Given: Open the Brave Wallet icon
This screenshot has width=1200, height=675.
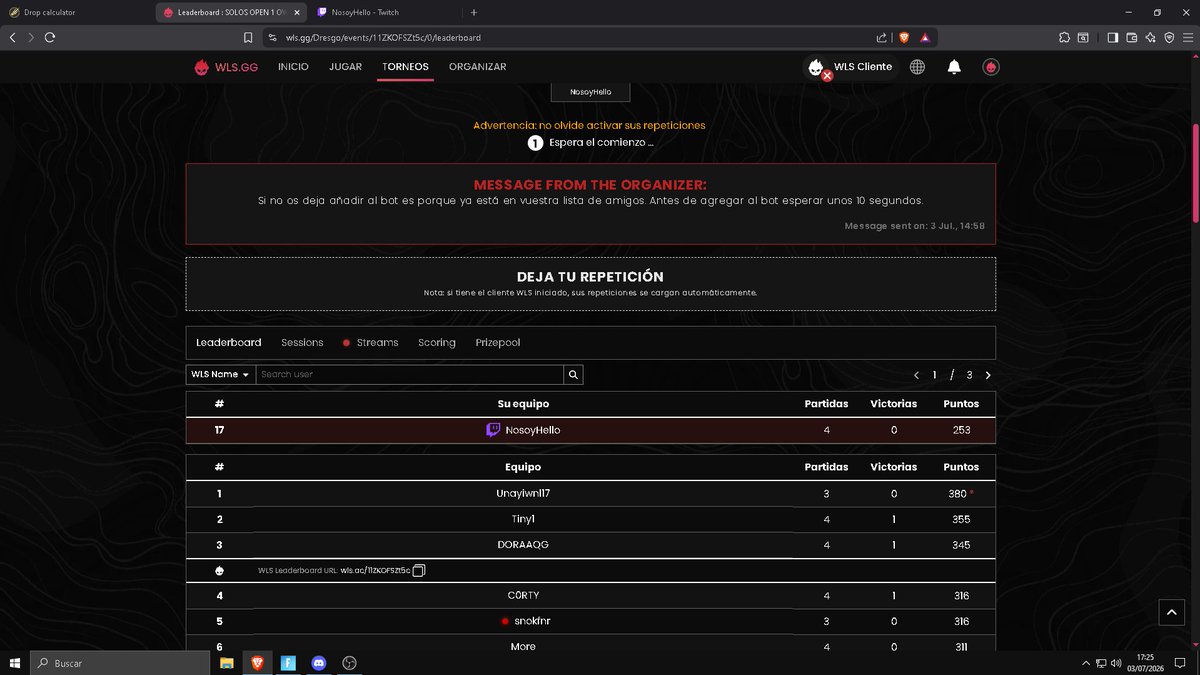Looking at the screenshot, I should coord(1132,37).
